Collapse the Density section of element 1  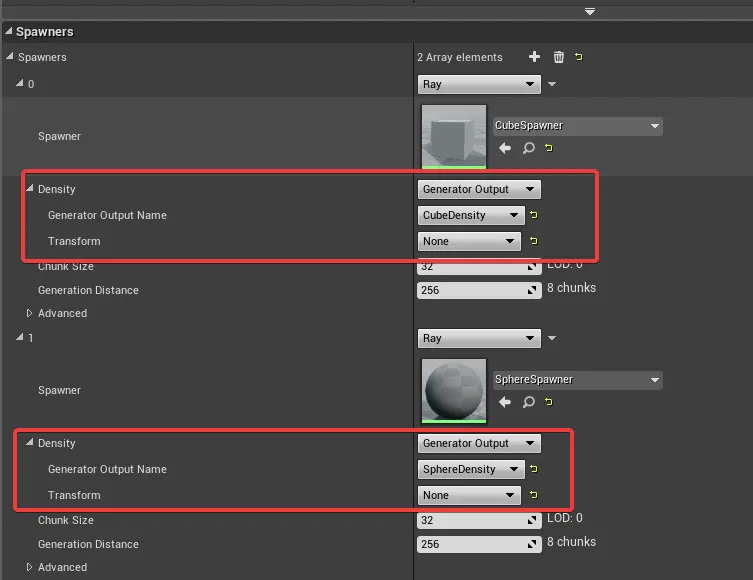(x=30, y=443)
